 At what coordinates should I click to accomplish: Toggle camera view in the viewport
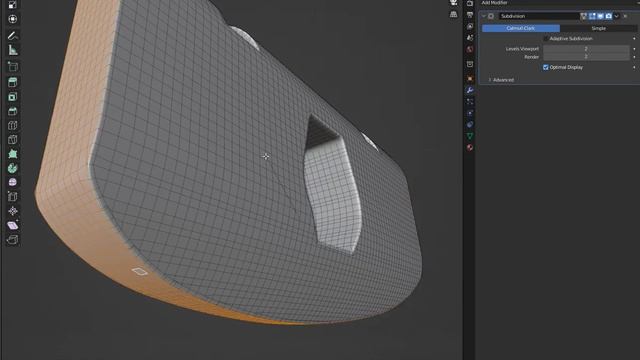pyautogui.click(x=453, y=2)
